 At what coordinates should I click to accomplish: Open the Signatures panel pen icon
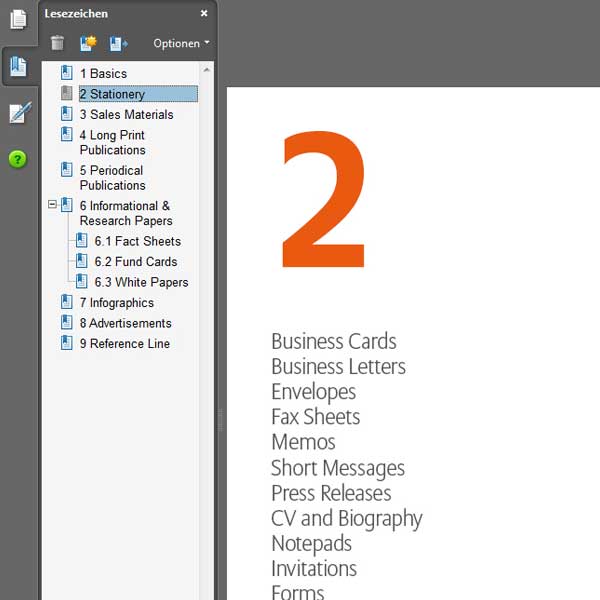(18, 113)
